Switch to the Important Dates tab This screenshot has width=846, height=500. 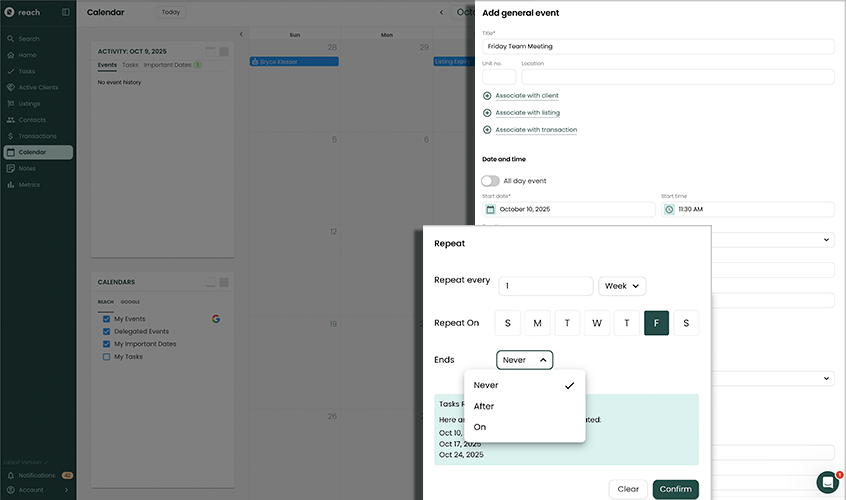pos(167,65)
